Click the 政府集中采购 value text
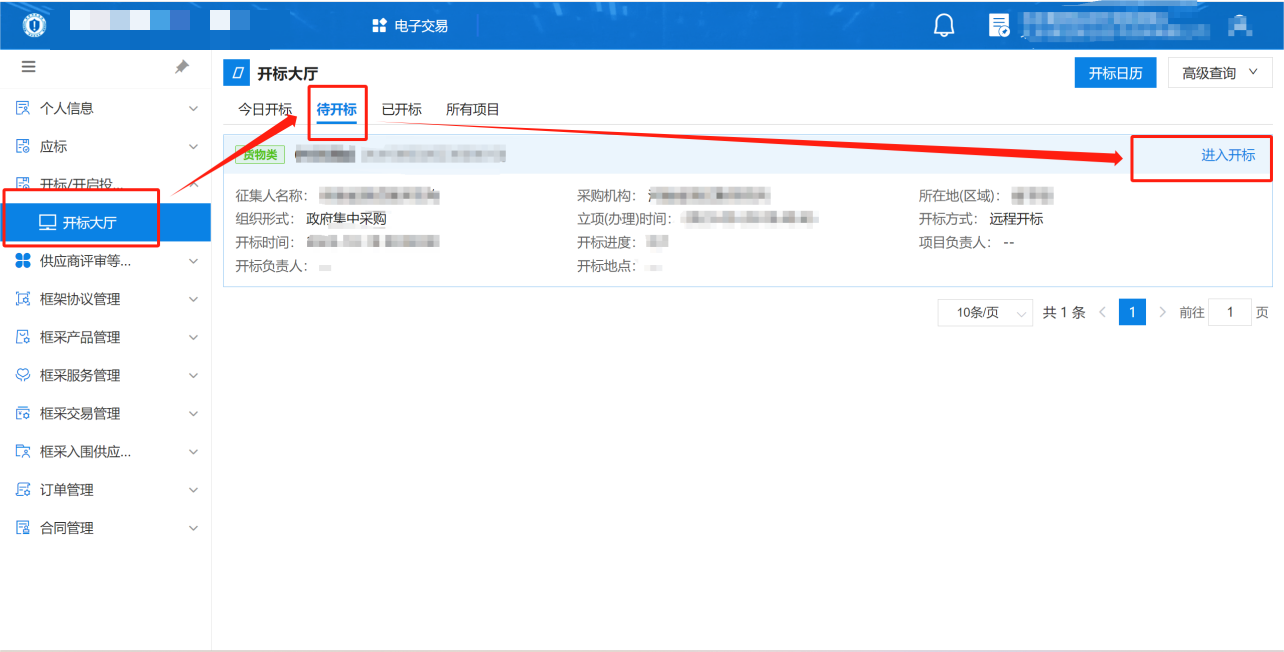The width and height of the screenshot is (1284, 652). [x=346, y=219]
